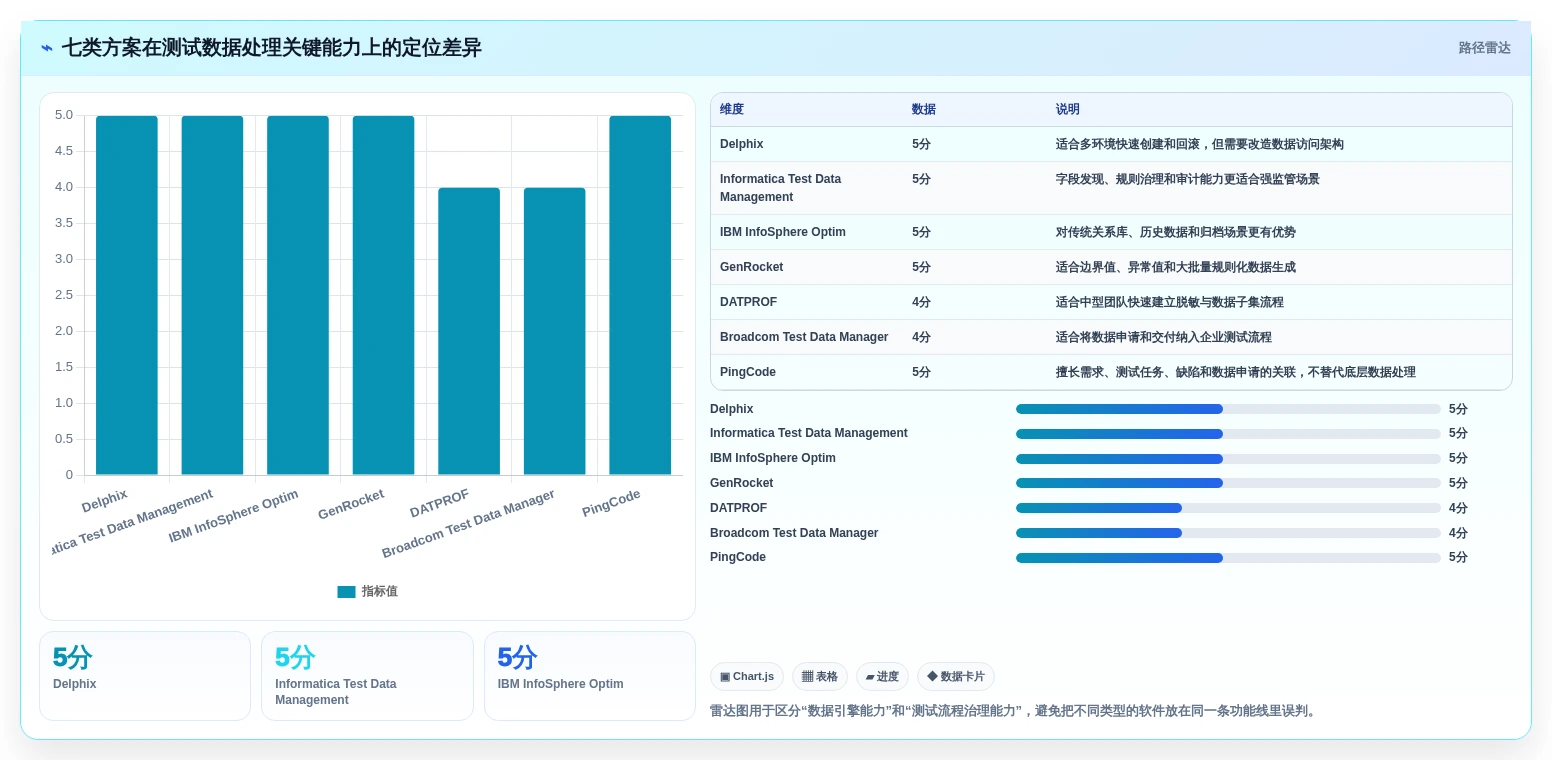Screen dimensions: 1552x760
Task: Select the 表格 tag
Action: [x=820, y=676]
